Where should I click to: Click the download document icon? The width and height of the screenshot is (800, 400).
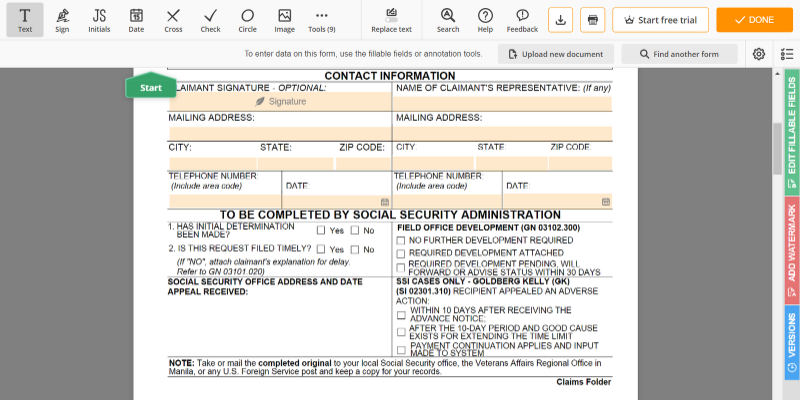pos(561,20)
